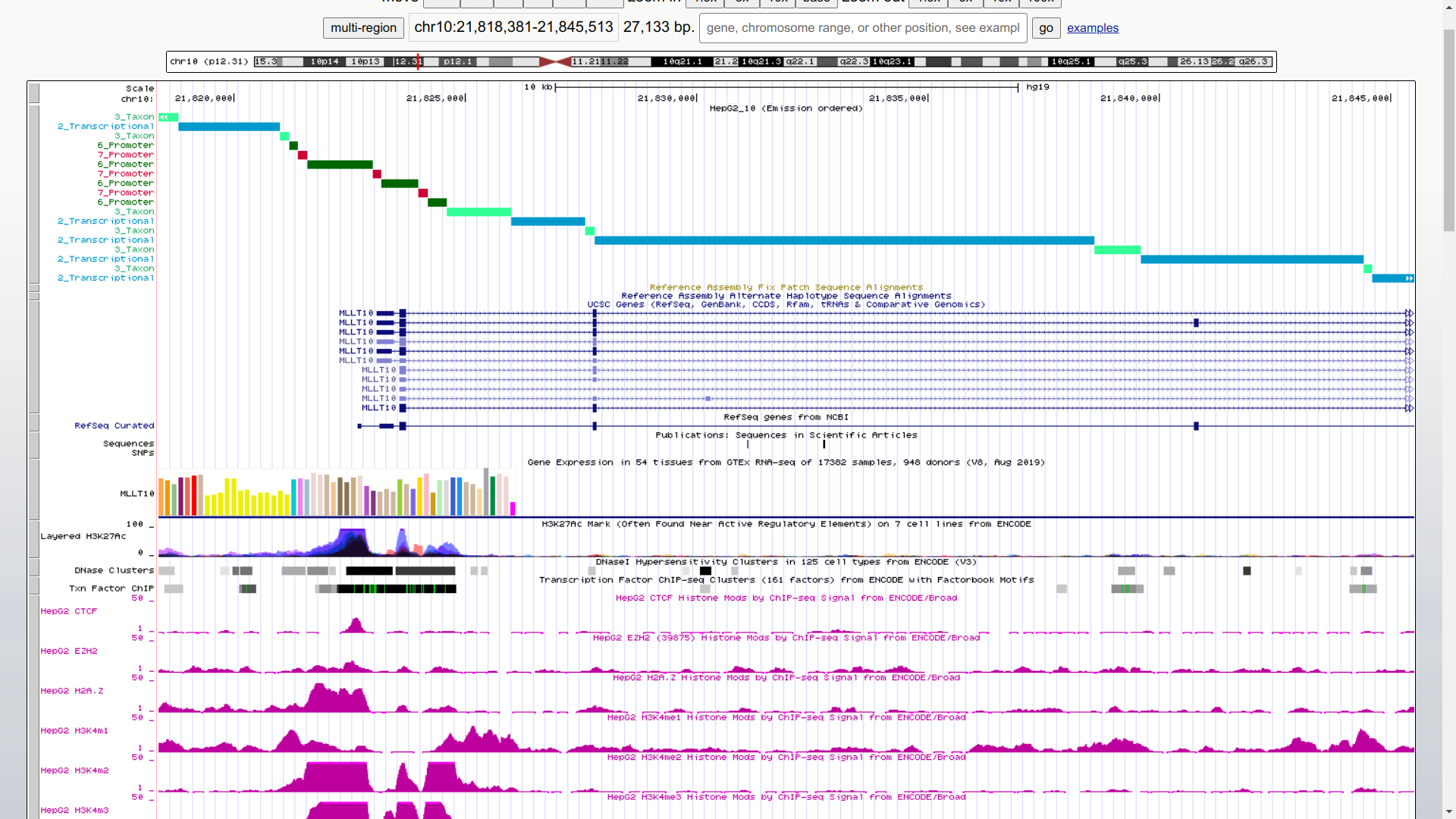This screenshot has width=1456, height=819.
Task: Open the RefSeq Curated track settings
Action: coord(114,425)
